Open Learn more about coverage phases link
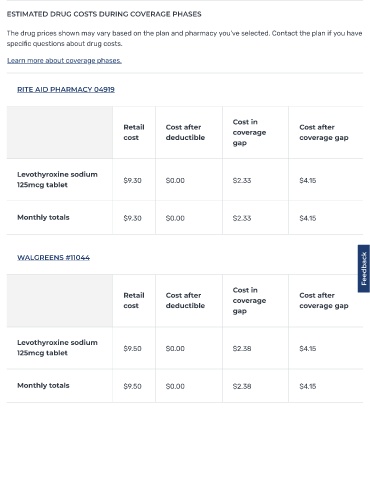 64,61
